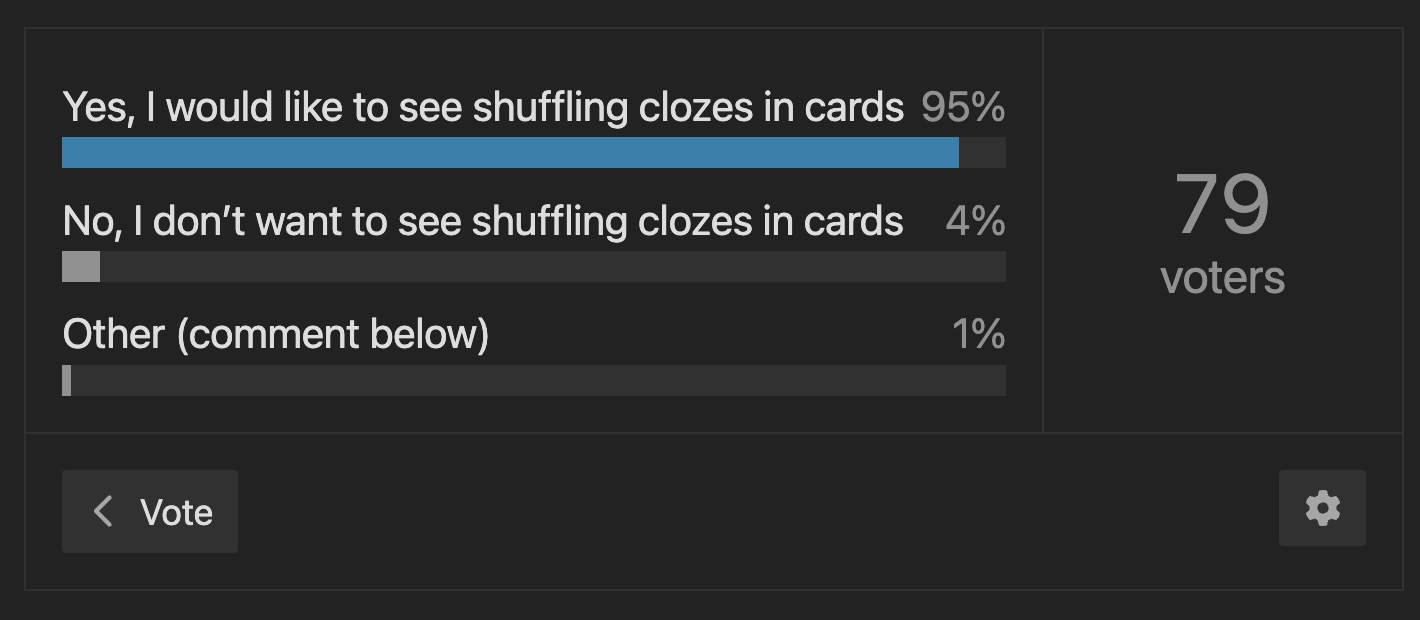Click the unfilled end of the 'Yes' bar

[982, 152]
